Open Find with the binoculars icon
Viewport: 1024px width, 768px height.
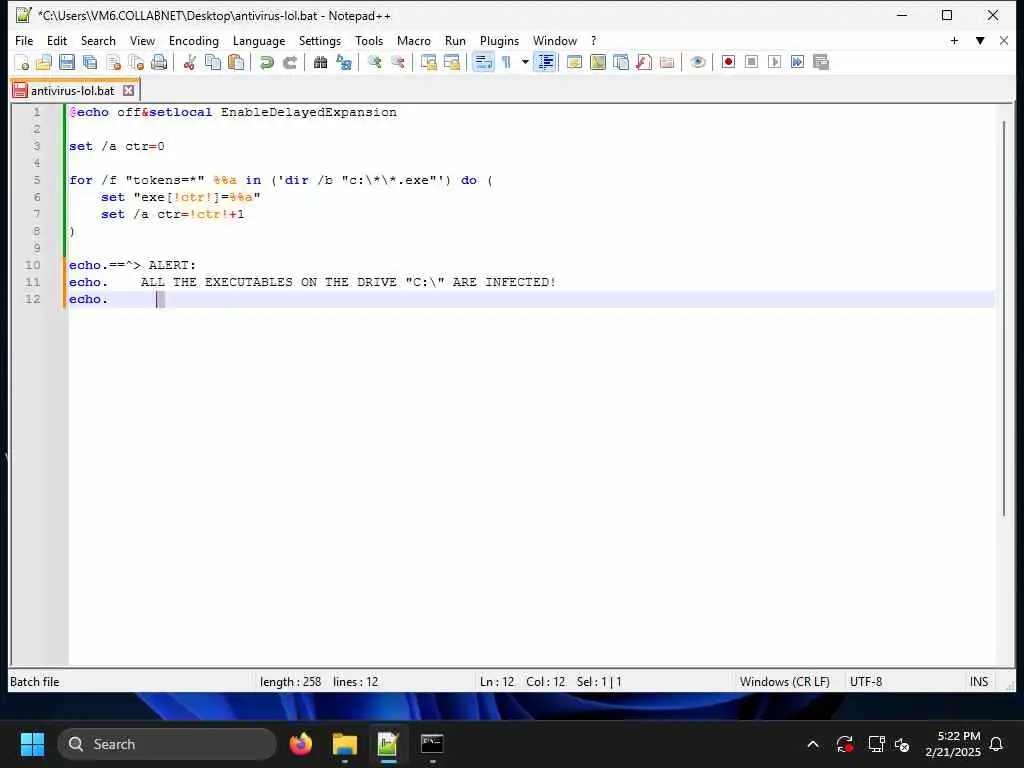[320, 63]
